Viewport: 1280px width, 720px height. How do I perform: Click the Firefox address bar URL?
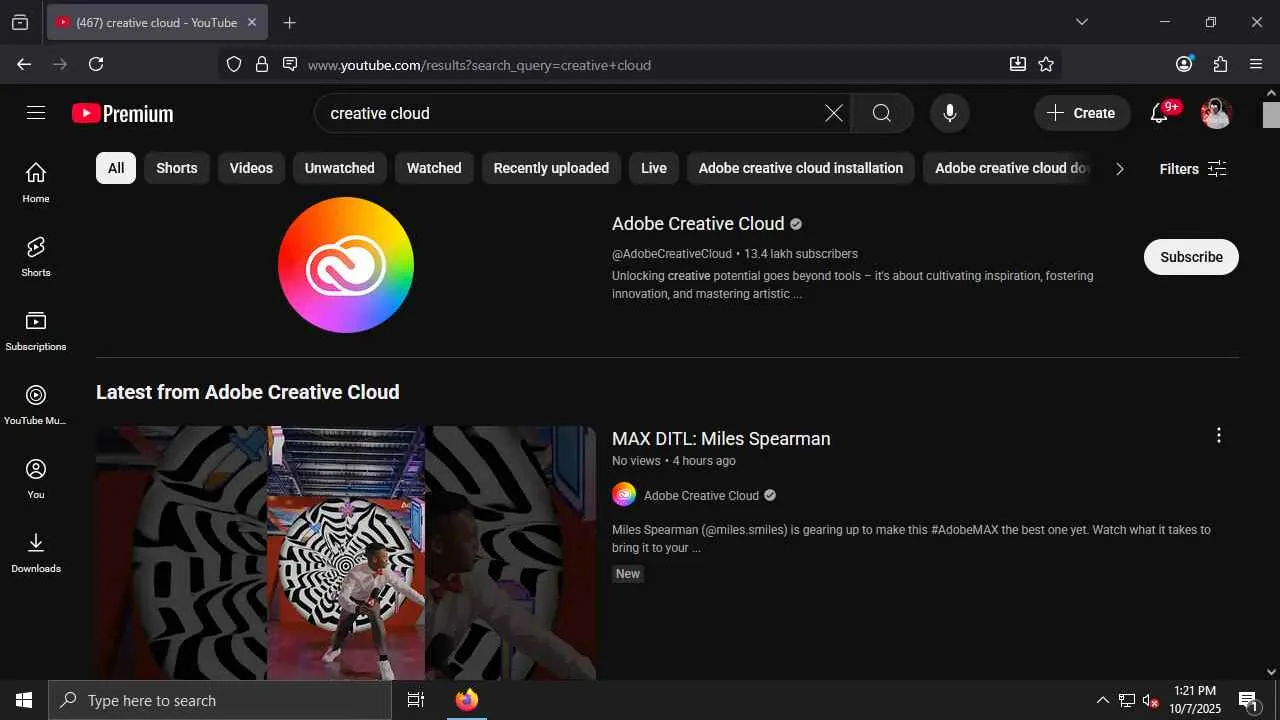coord(479,65)
